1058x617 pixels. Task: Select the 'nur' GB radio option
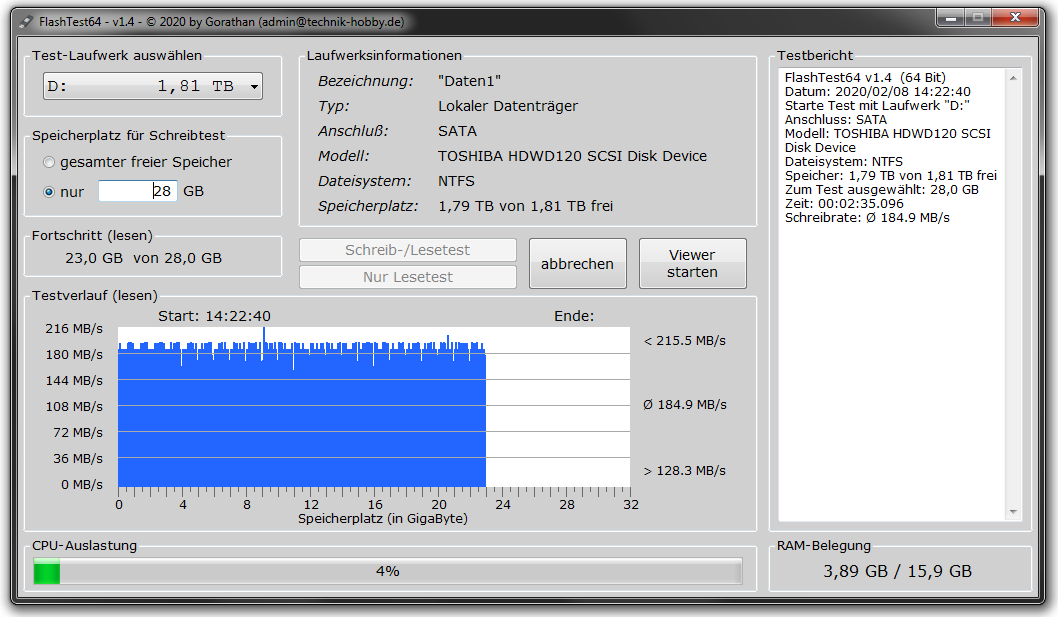point(49,191)
